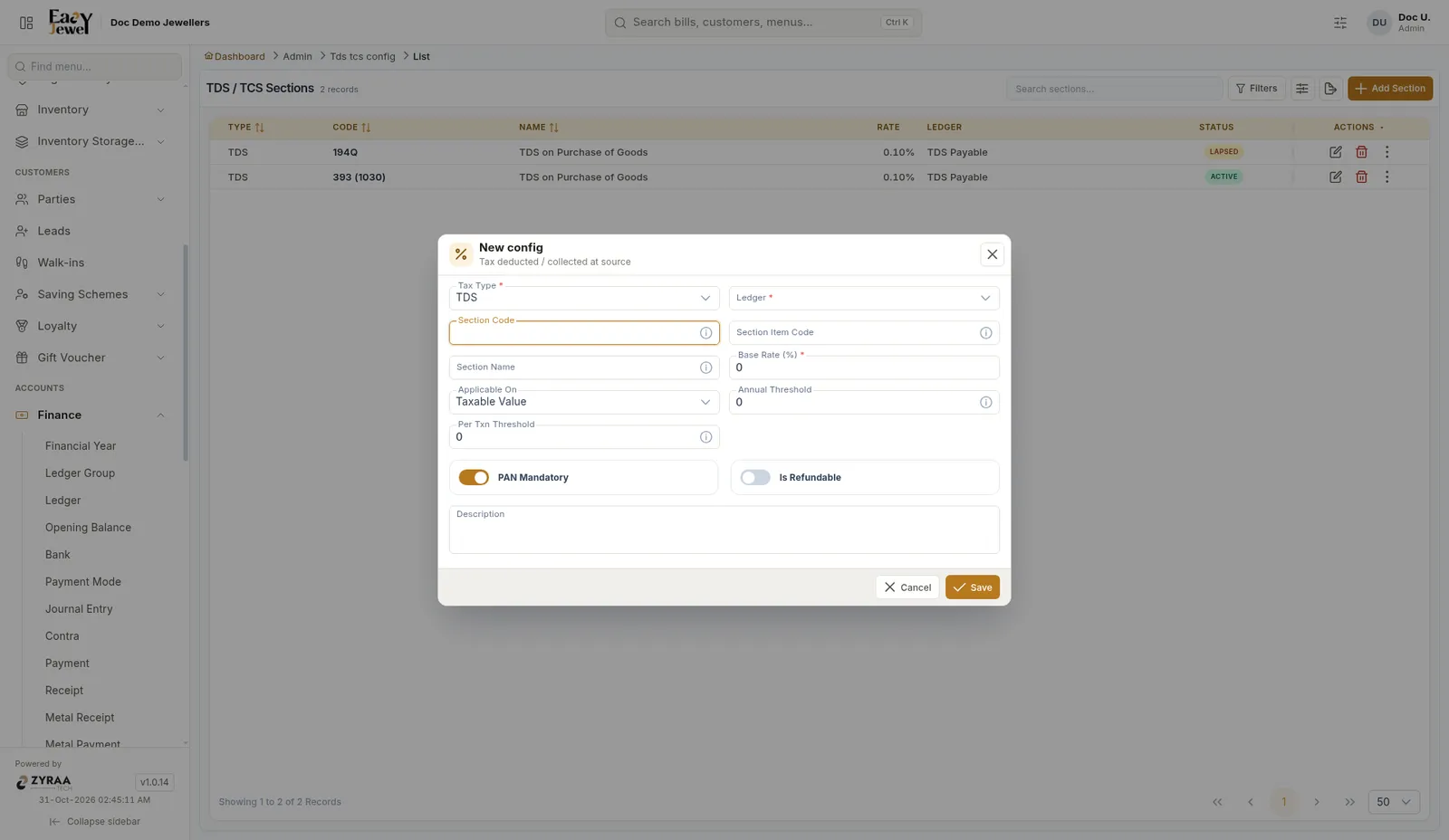Screen dimensions: 1449x840
Task: Enable the Is Refundable switch
Action: point(755,477)
